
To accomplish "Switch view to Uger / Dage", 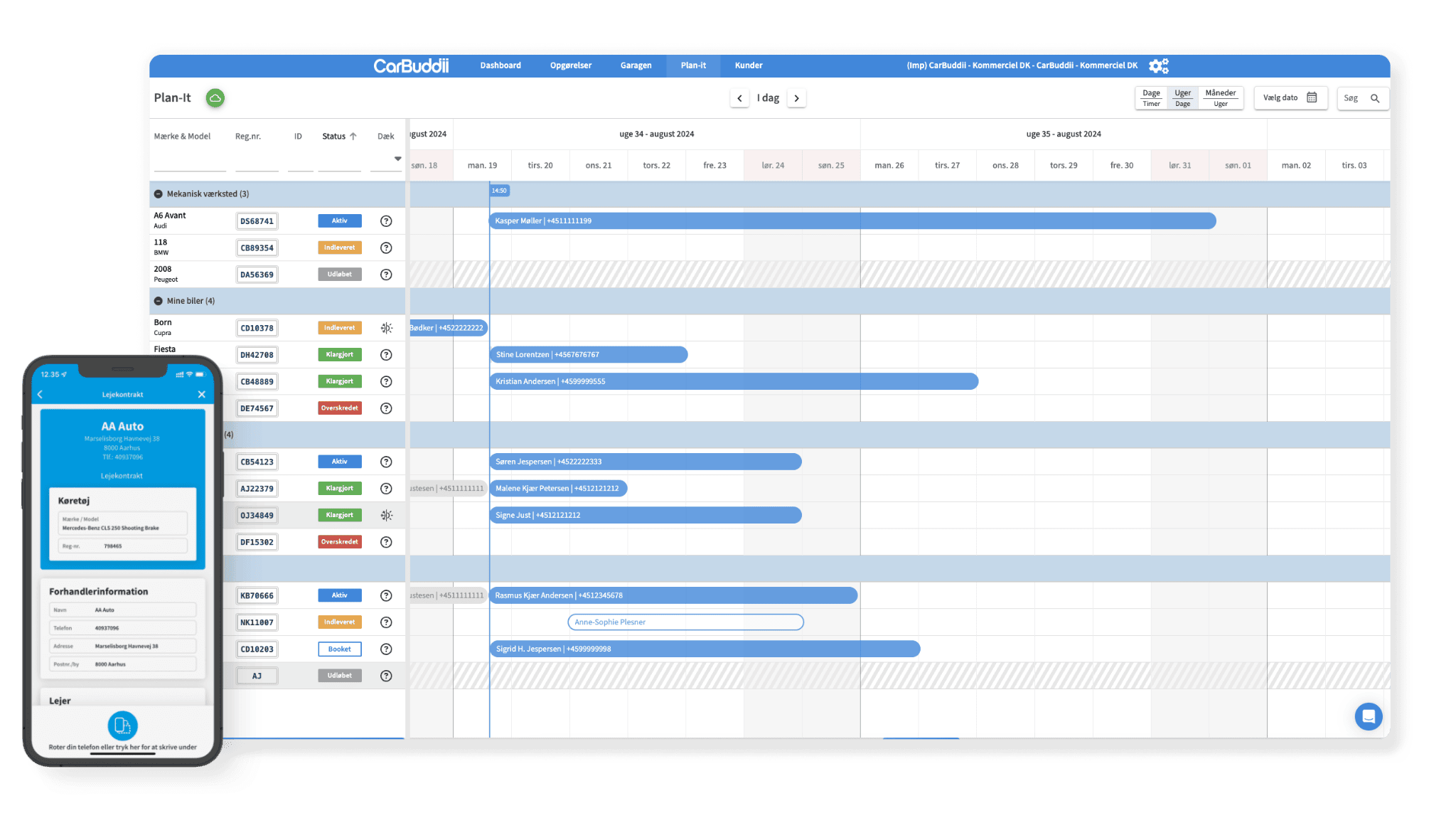I will click(1182, 98).
